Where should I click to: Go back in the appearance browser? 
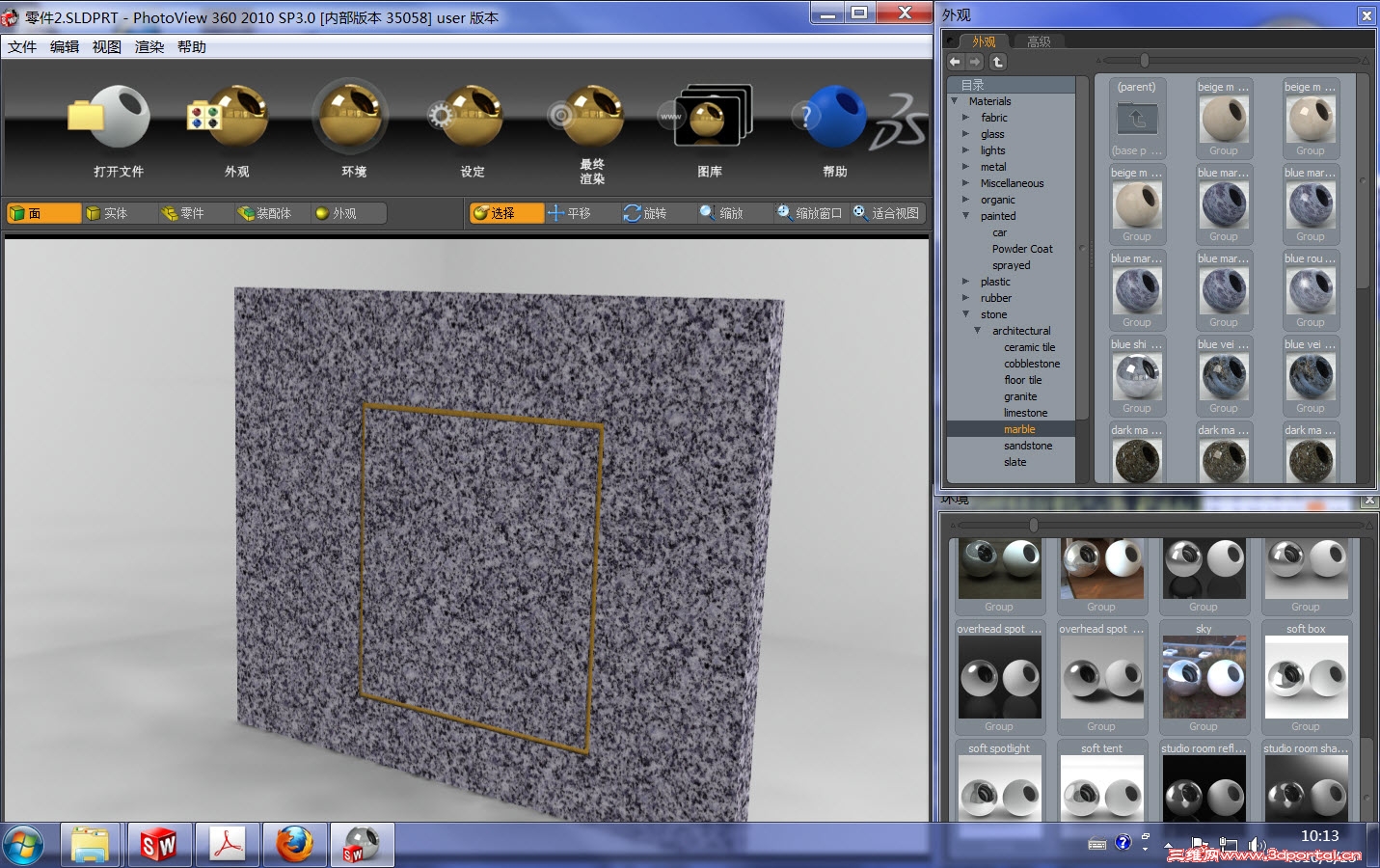point(955,62)
